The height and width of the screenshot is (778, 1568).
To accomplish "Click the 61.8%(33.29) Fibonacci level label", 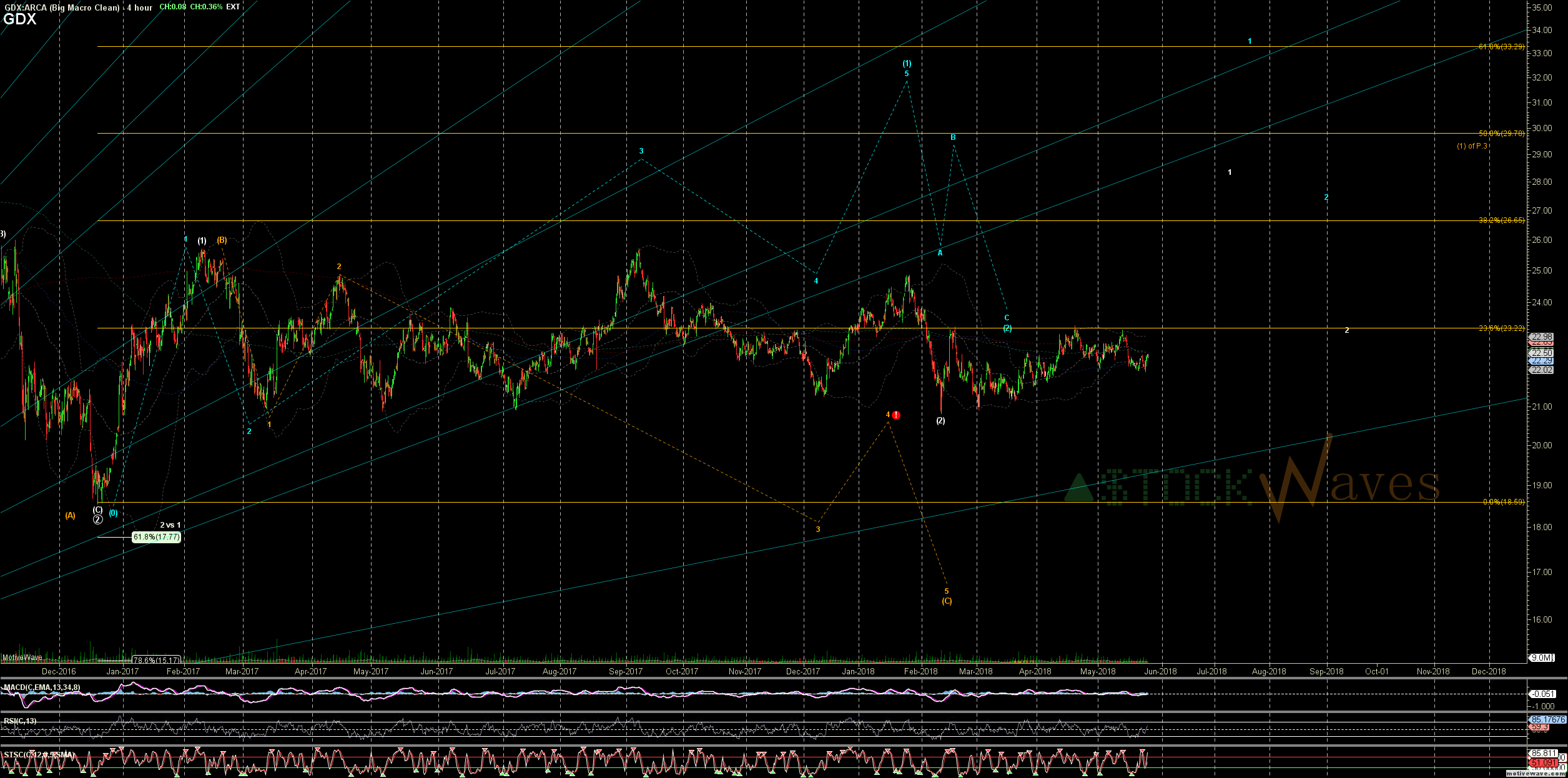I will 1501,47.
